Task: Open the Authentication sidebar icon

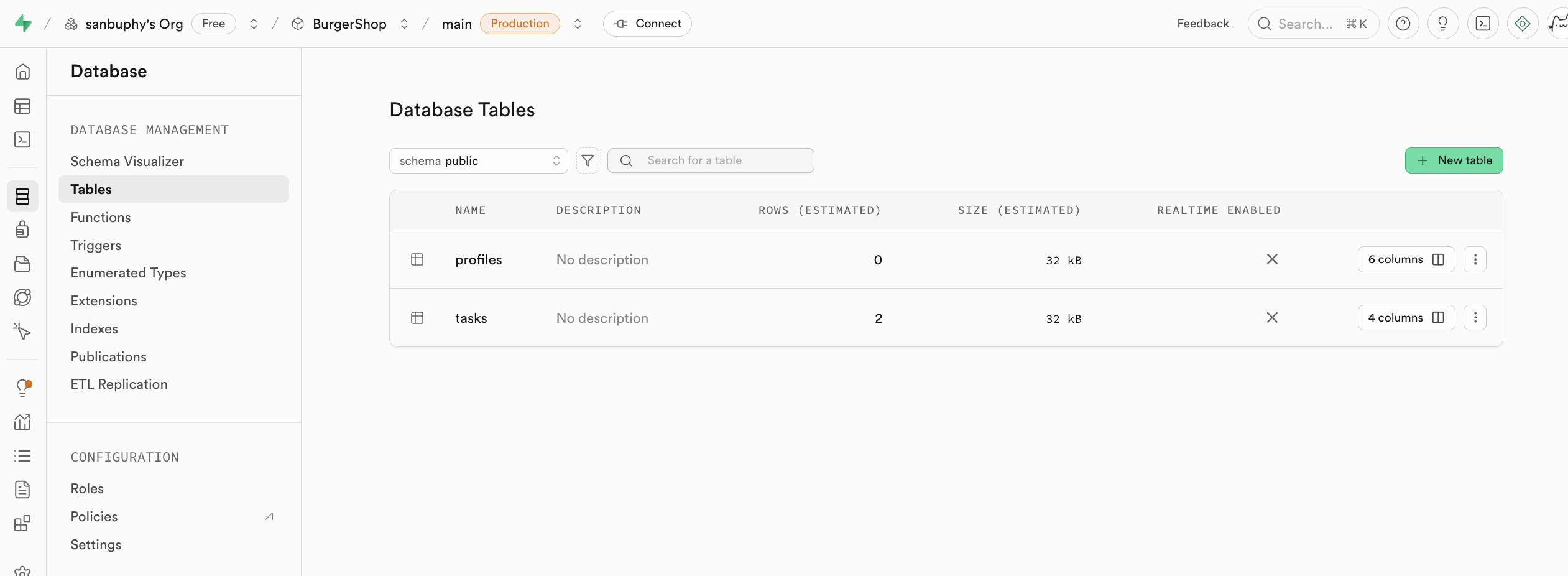Action: (22, 230)
